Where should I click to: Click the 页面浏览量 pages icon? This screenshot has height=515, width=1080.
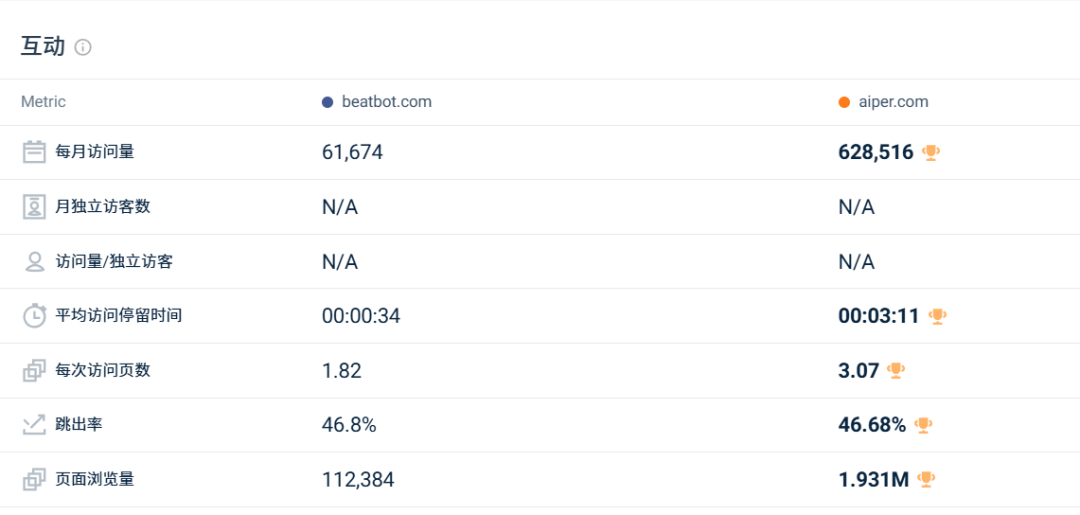coord(35,480)
